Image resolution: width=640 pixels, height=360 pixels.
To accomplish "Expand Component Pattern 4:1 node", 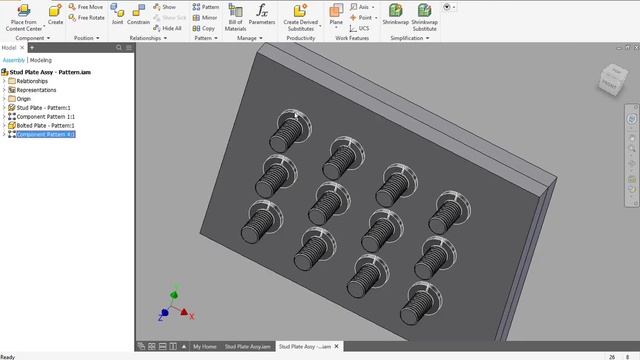I will click(x=4, y=134).
